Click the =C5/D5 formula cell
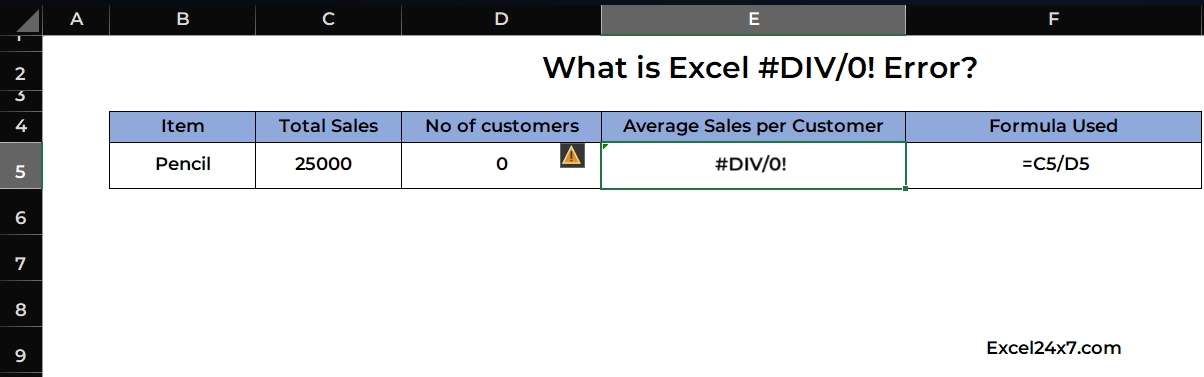Viewport: 1204px width, 377px height. [1054, 165]
